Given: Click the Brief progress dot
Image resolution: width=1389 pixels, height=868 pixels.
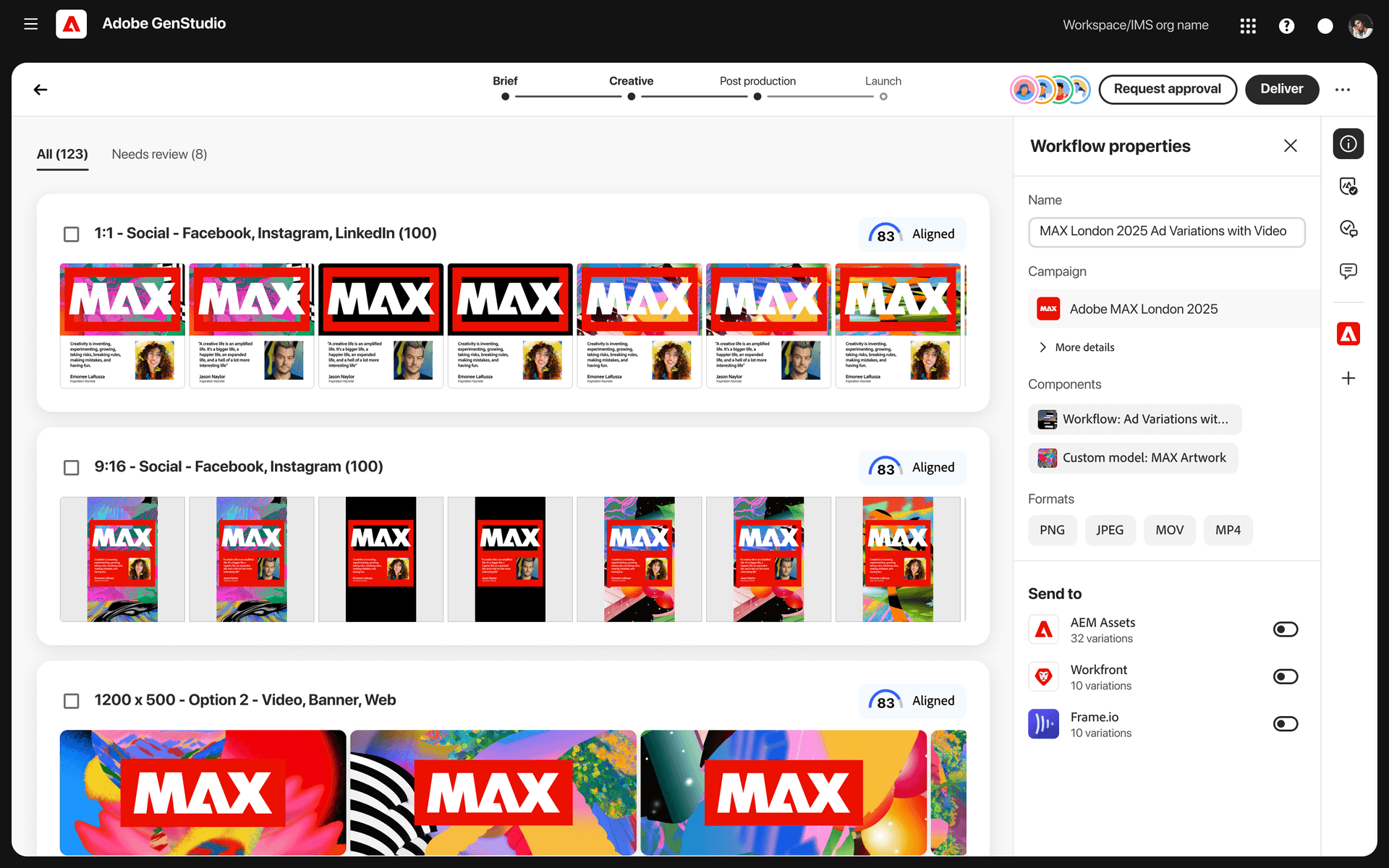Looking at the screenshot, I should pyautogui.click(x=505, y=96).
